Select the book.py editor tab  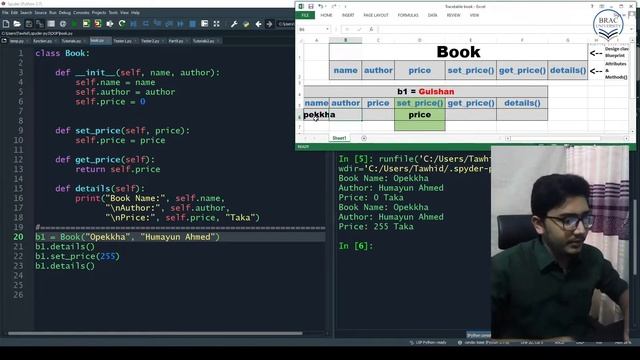pyautogui.click(x=100, y=41)
